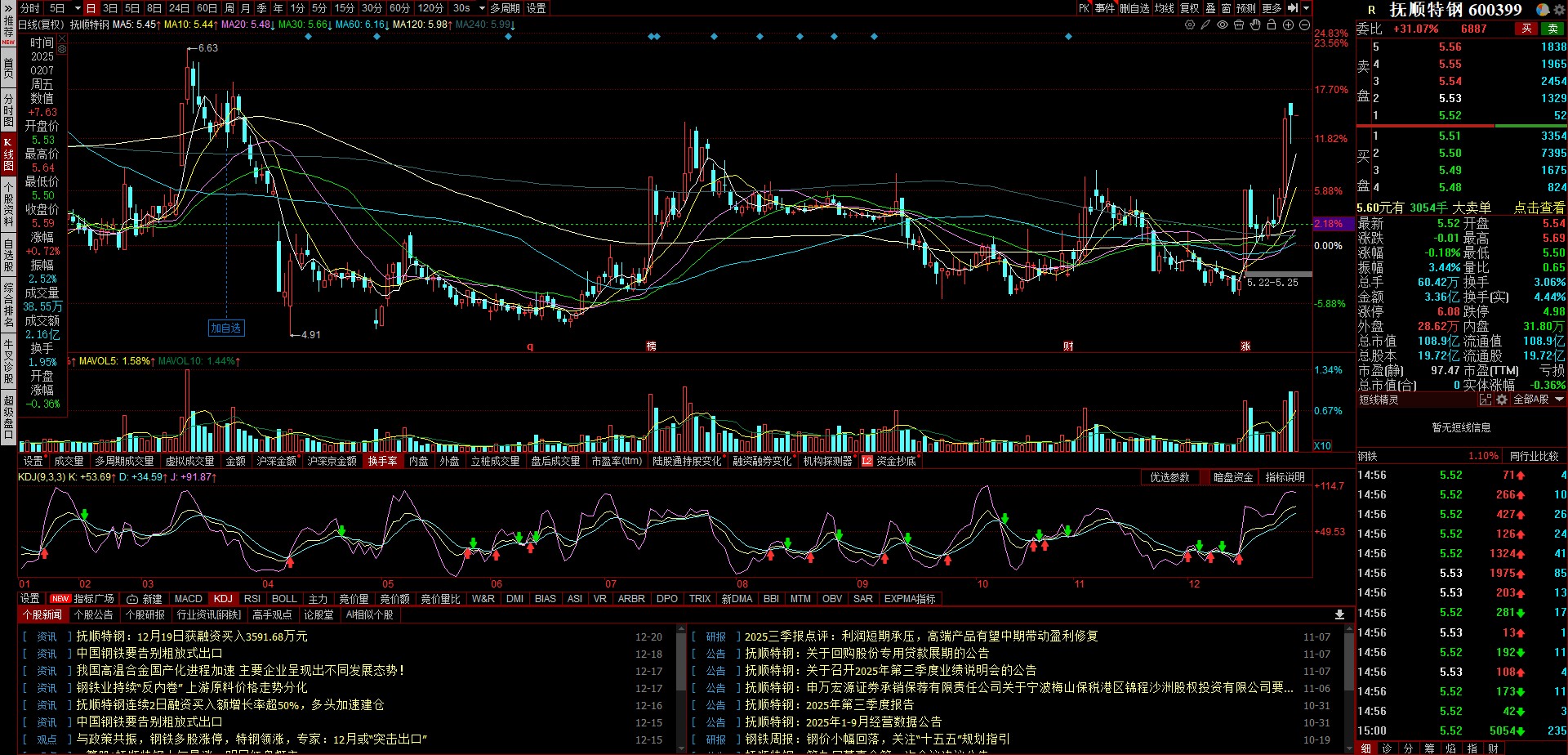The height and width of the screenshot is (755, 1568).
Task: Open the toolbox briefcase icon
Action: 1239,25
